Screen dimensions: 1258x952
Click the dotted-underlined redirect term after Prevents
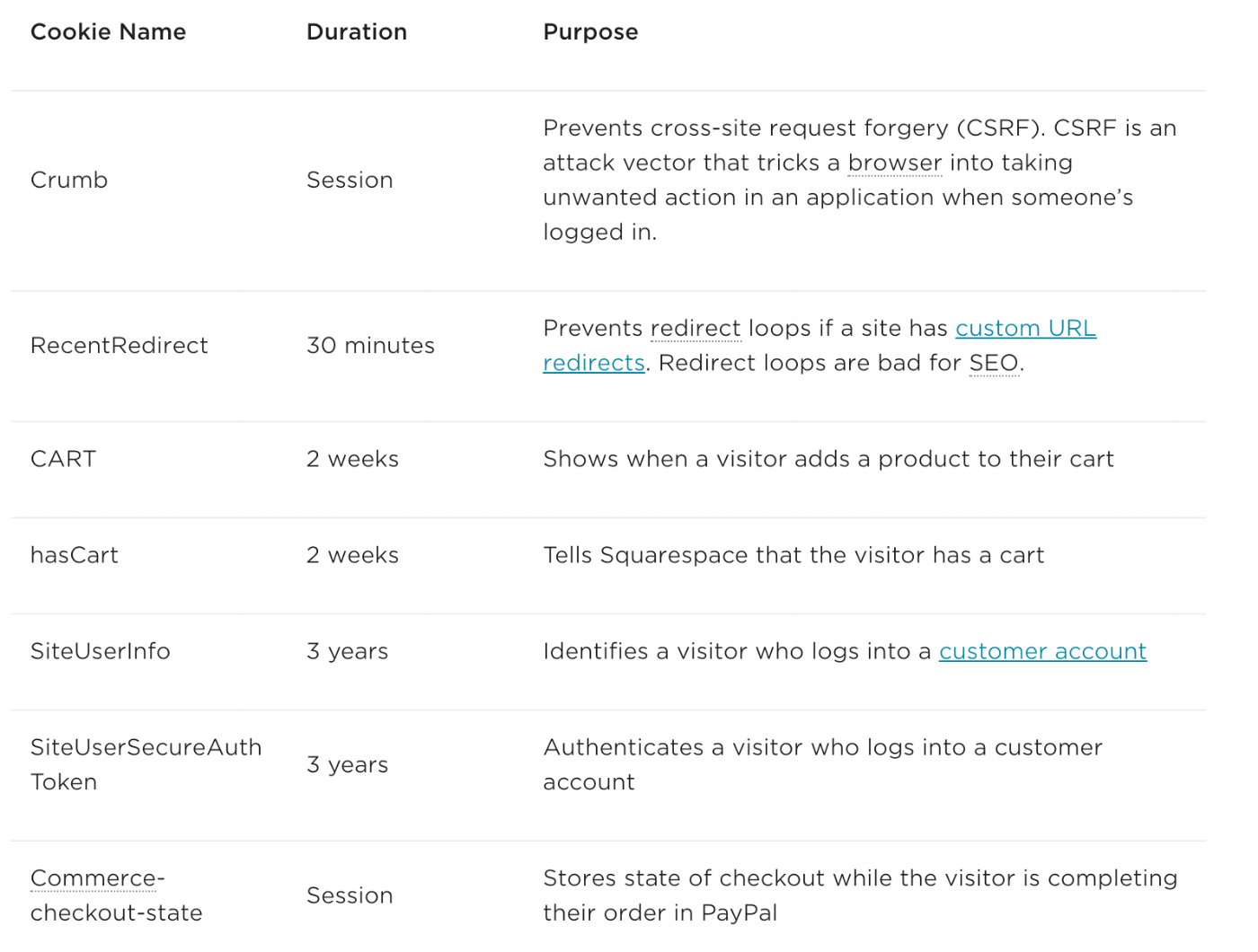click(696, 329)
